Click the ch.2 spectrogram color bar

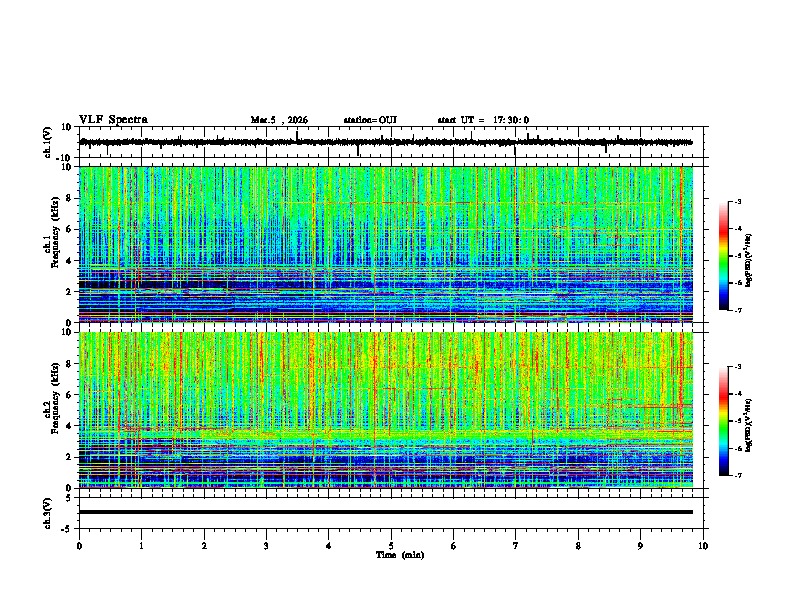coord(723,421)
